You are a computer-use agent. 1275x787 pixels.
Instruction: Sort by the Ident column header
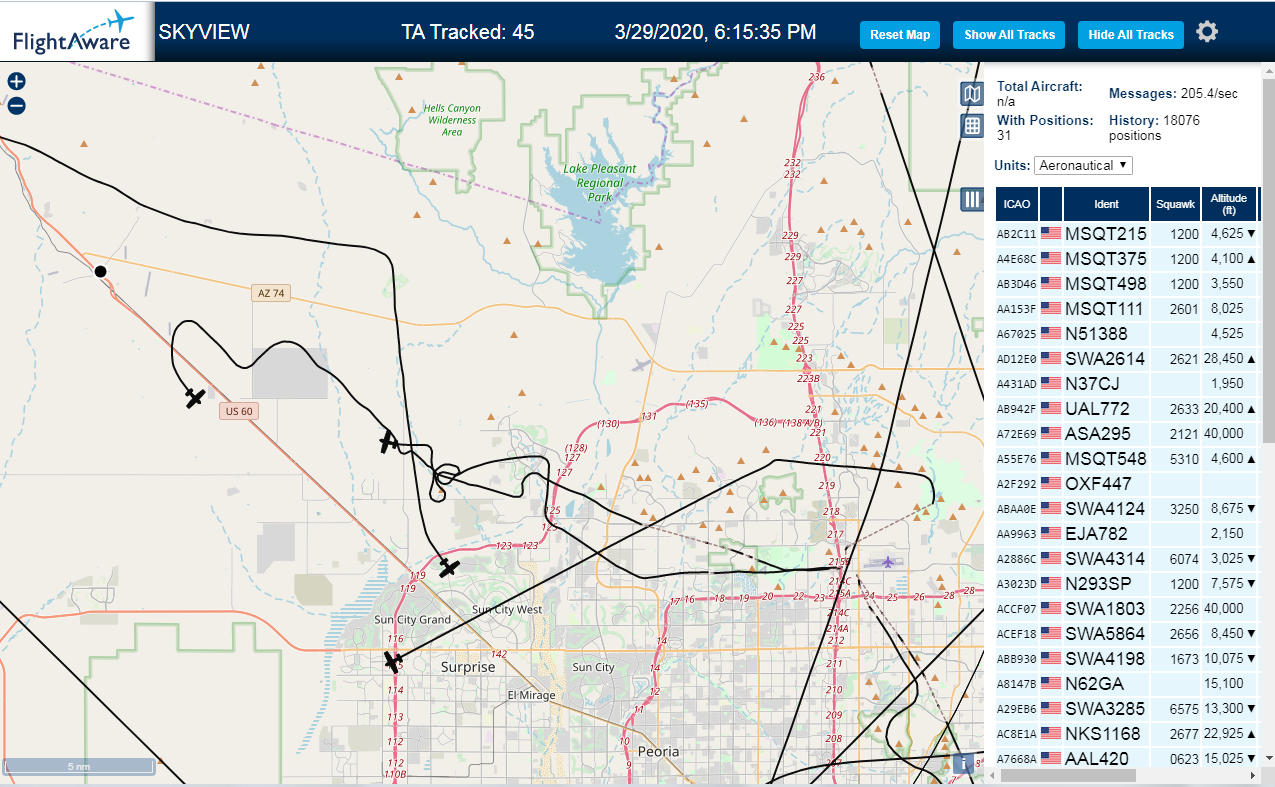[1106, 204]
